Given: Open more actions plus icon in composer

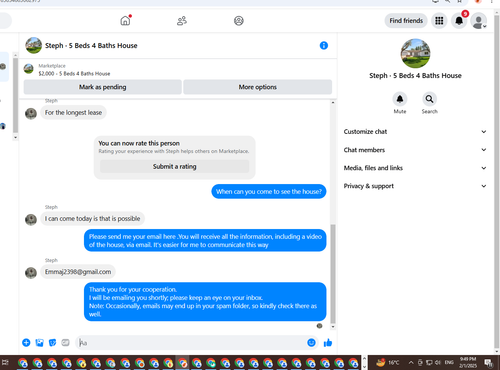Looking at the screenshot, I should [26, 342].
